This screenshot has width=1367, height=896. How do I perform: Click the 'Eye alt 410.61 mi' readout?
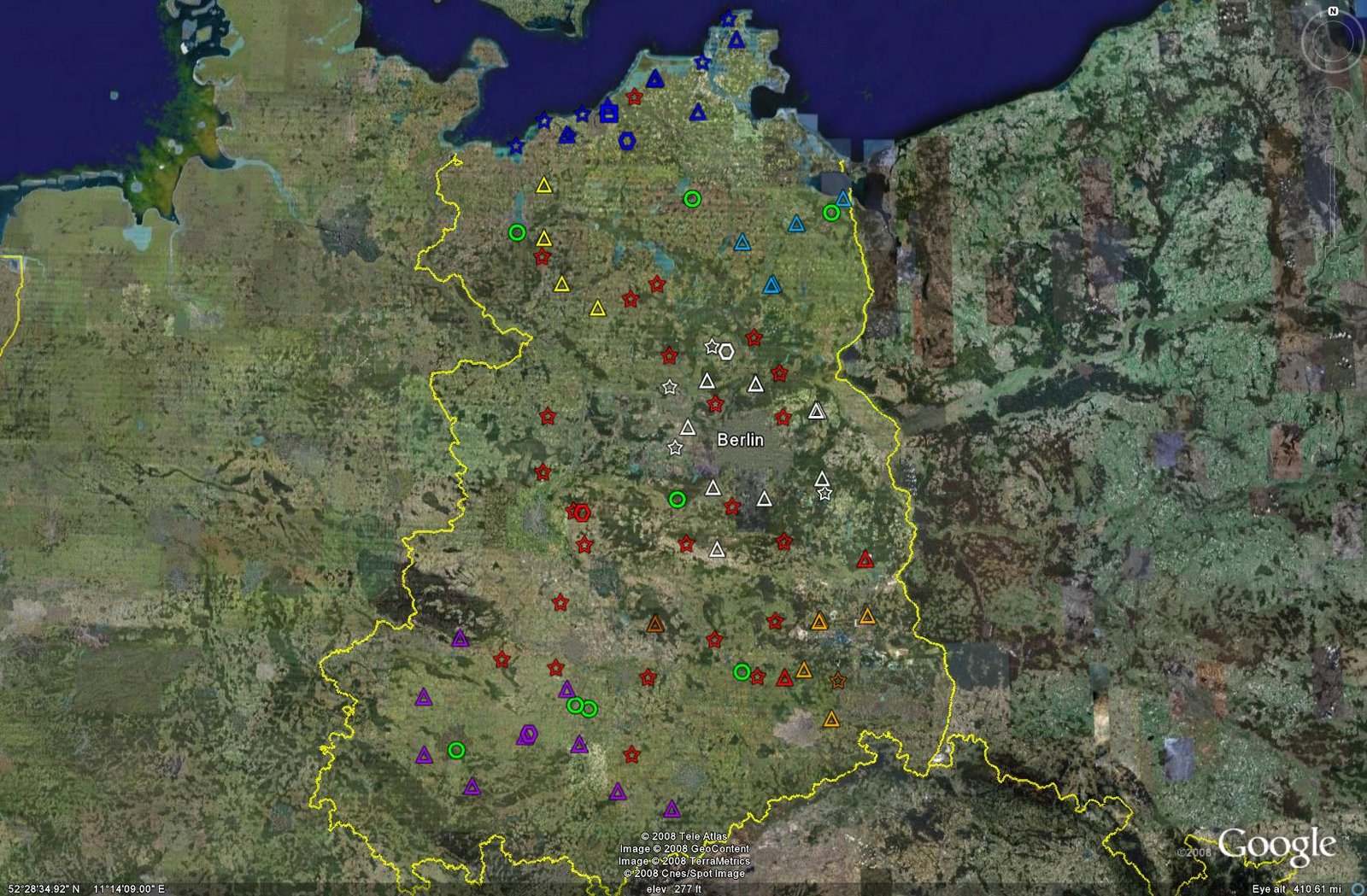pos(1296,889)
